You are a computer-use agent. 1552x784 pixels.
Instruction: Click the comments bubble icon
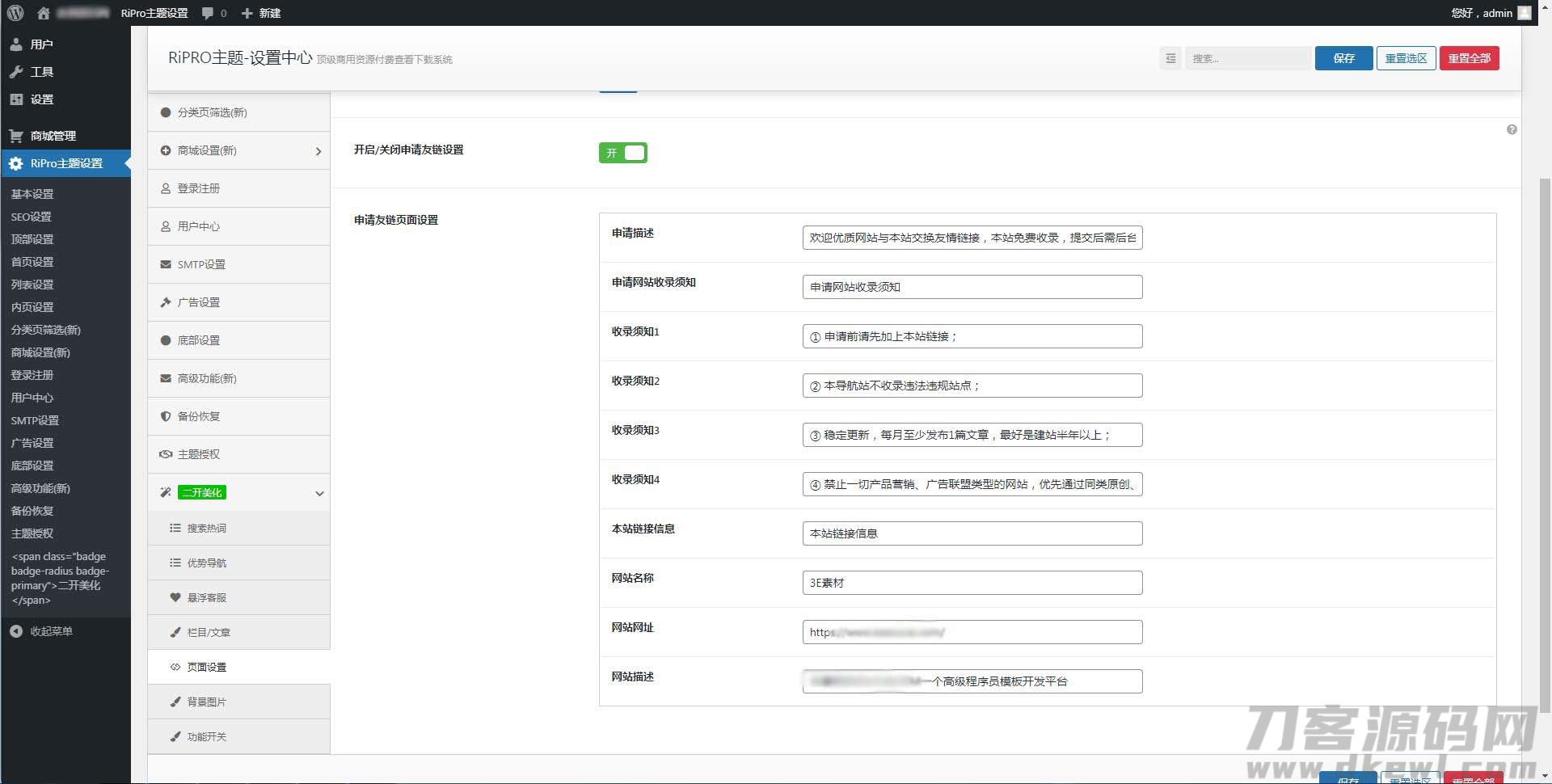[209, 13]
